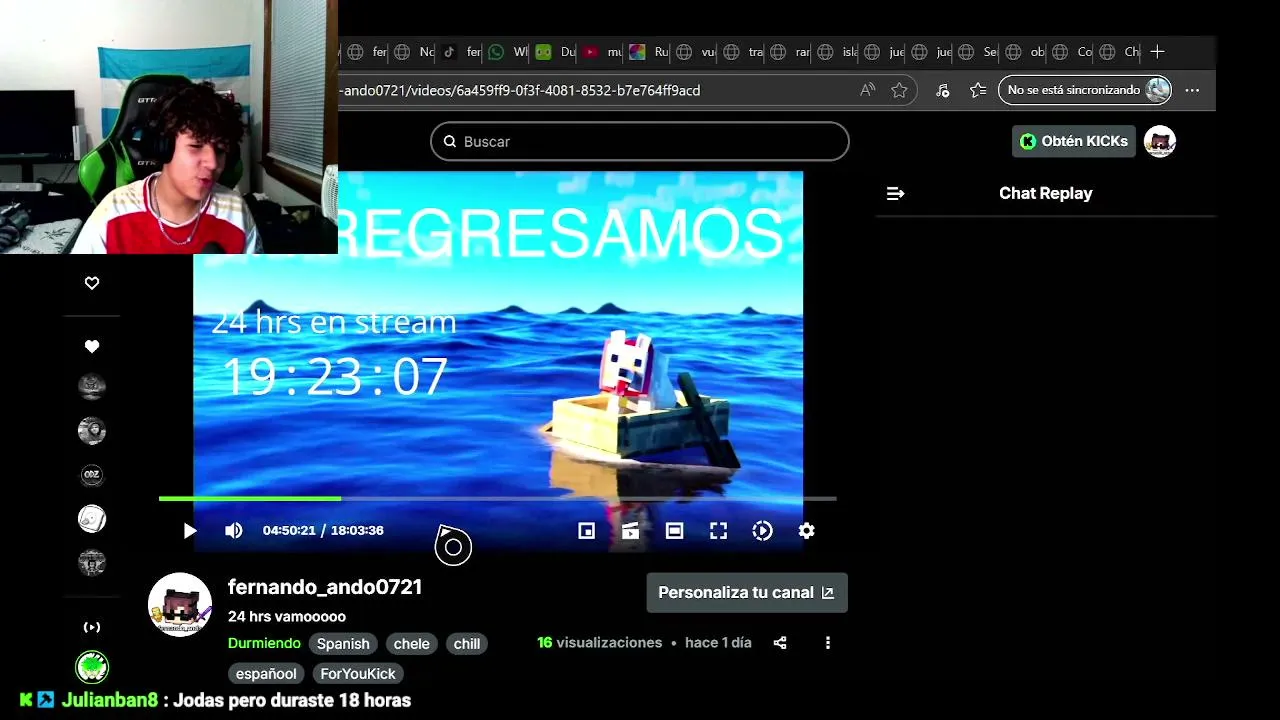Play the paused video
Image resolution: width=1280 pixels, height=720 pixels.
click(x=190, y=531)
